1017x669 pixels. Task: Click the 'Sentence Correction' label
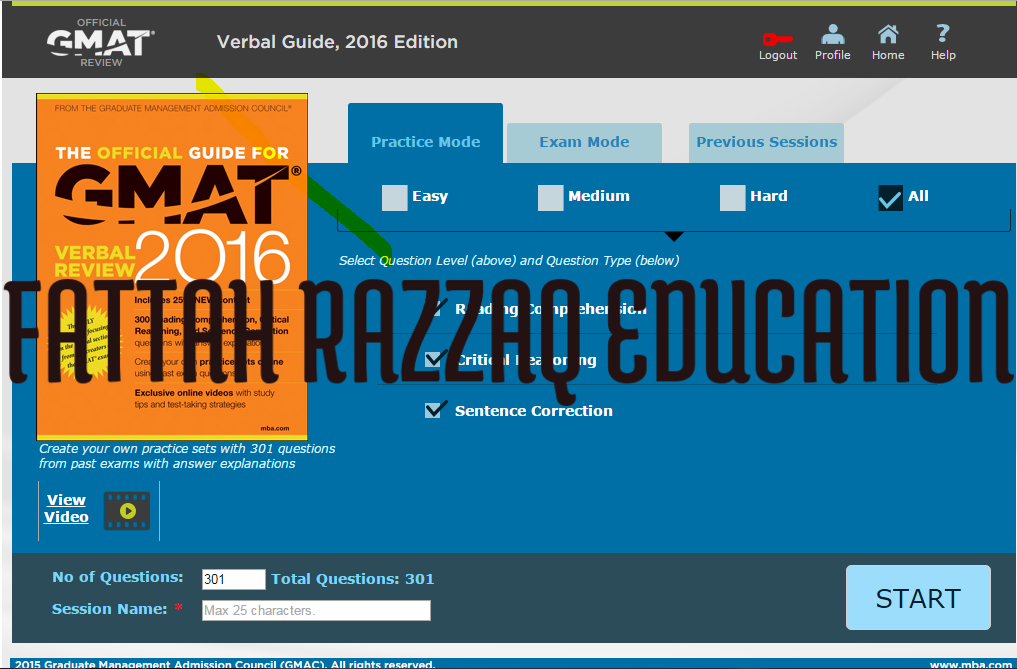(533, 411)
